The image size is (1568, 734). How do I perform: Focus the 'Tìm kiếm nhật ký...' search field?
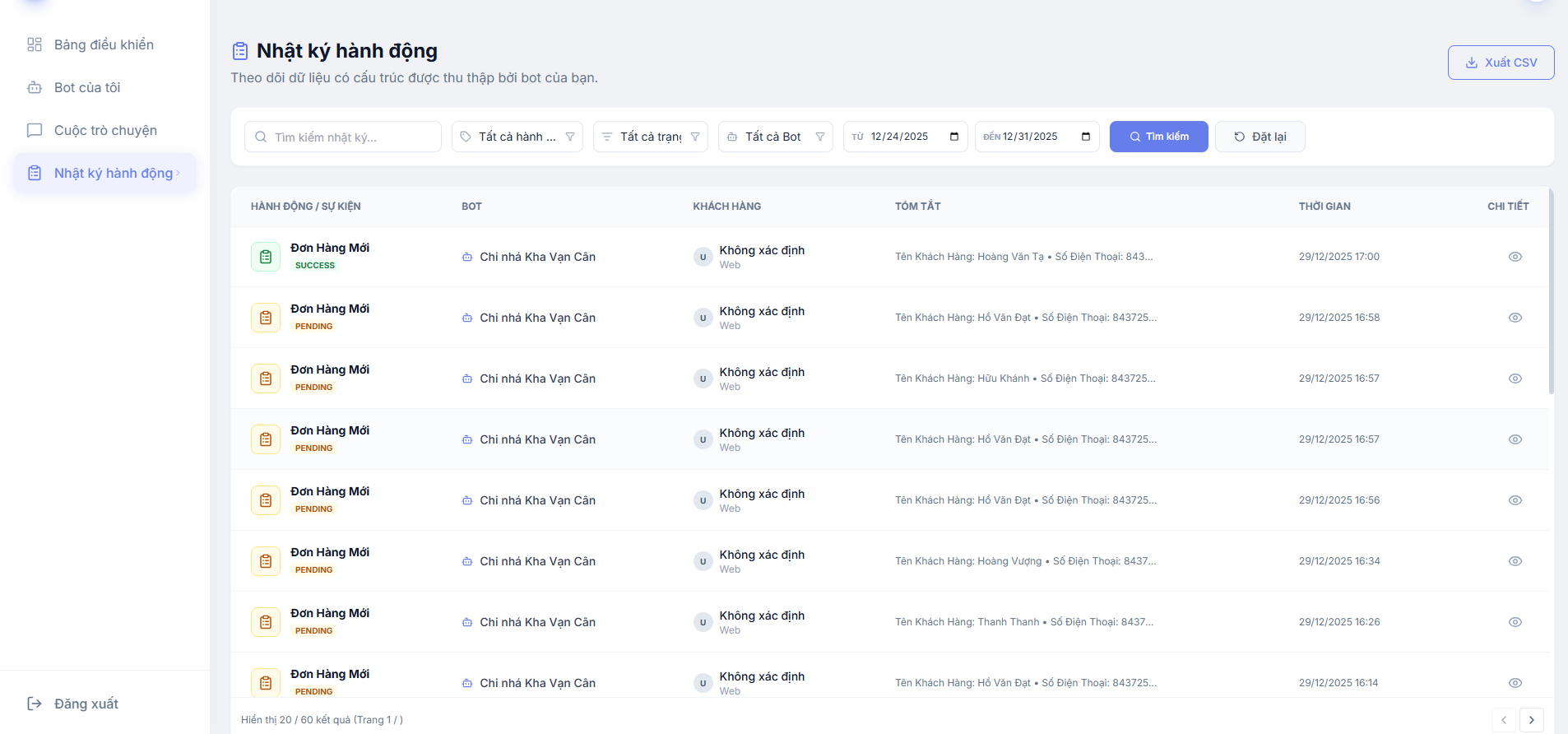click(x=350, y=137)
